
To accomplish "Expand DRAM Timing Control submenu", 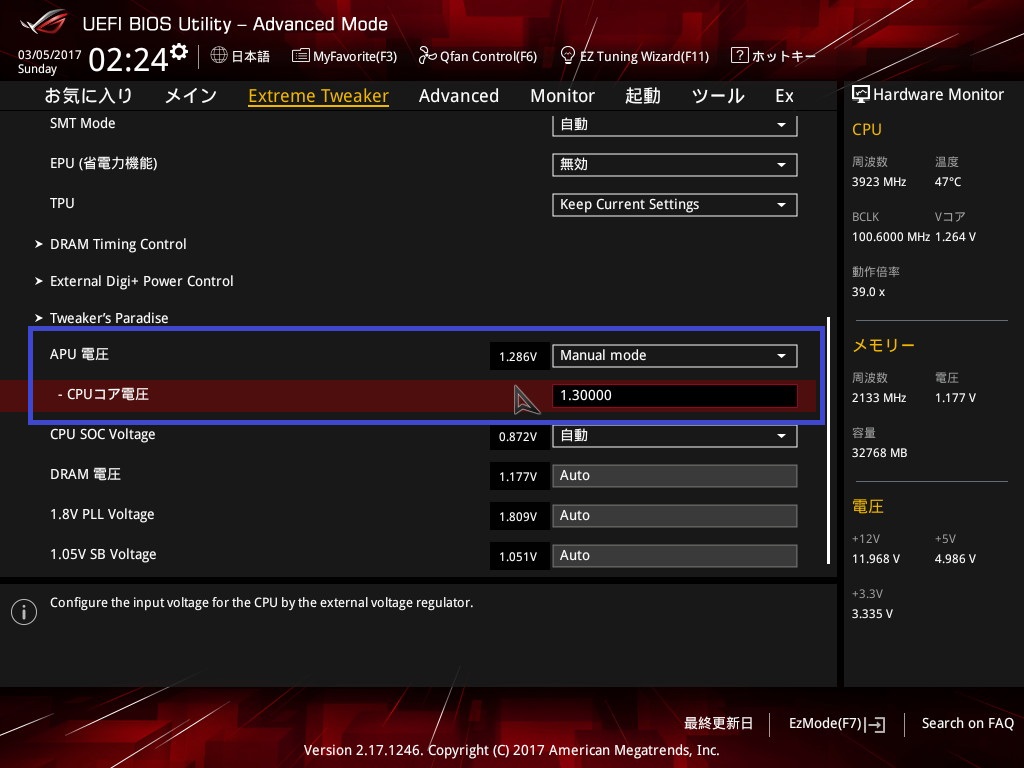I will pos(111,244).
